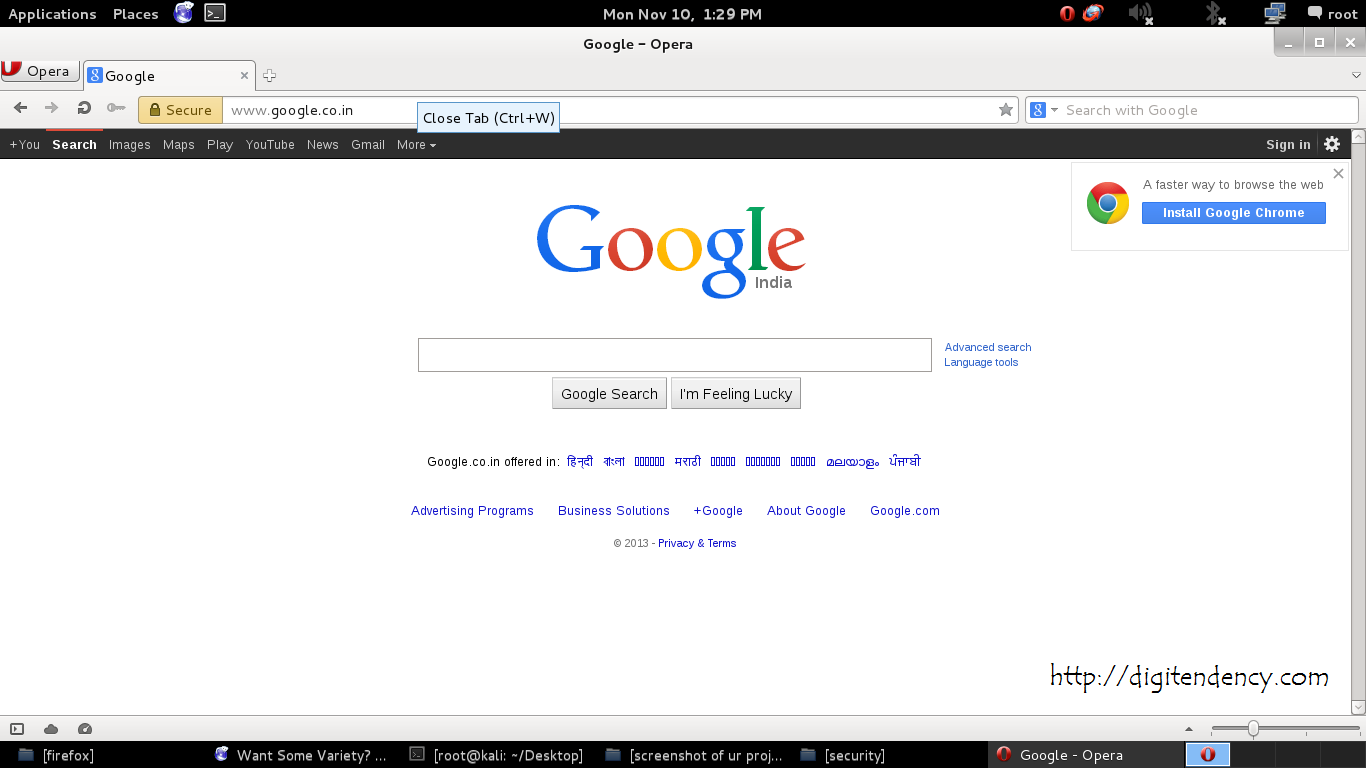This screenshot has width=1366, height=768.
Task: Open Language tools link
Action: click(x=981, y=362)
